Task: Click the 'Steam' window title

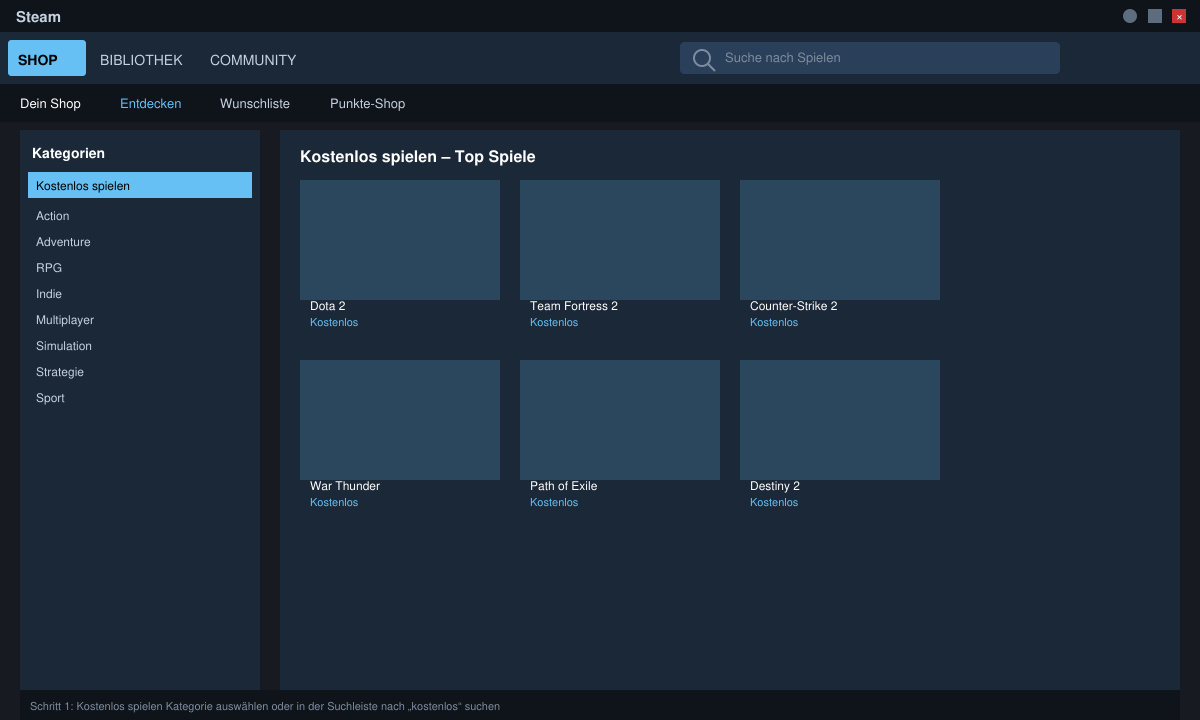Action: click(x=38, y=17)
